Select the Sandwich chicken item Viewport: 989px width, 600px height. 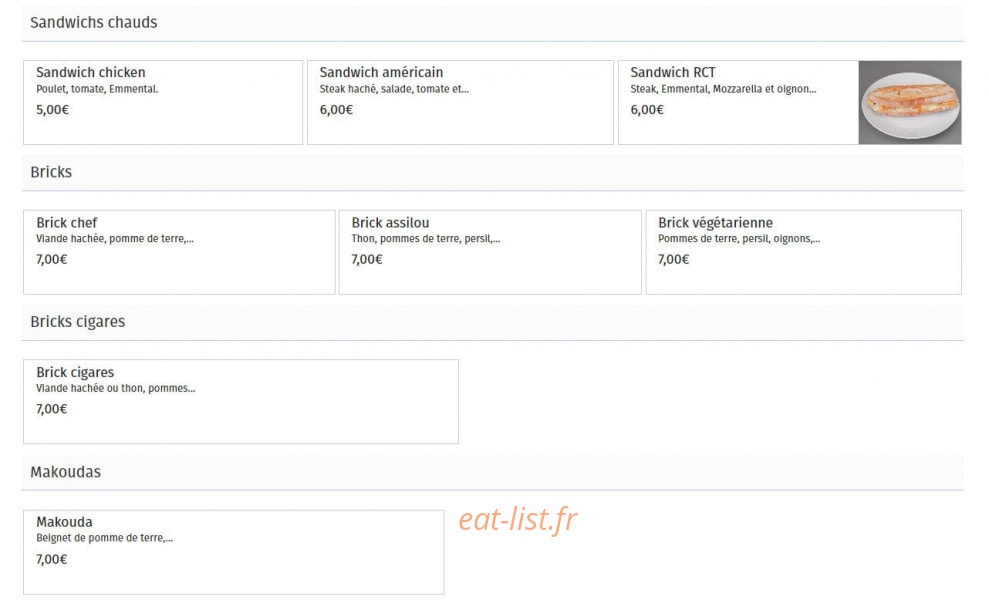[163, 102]
